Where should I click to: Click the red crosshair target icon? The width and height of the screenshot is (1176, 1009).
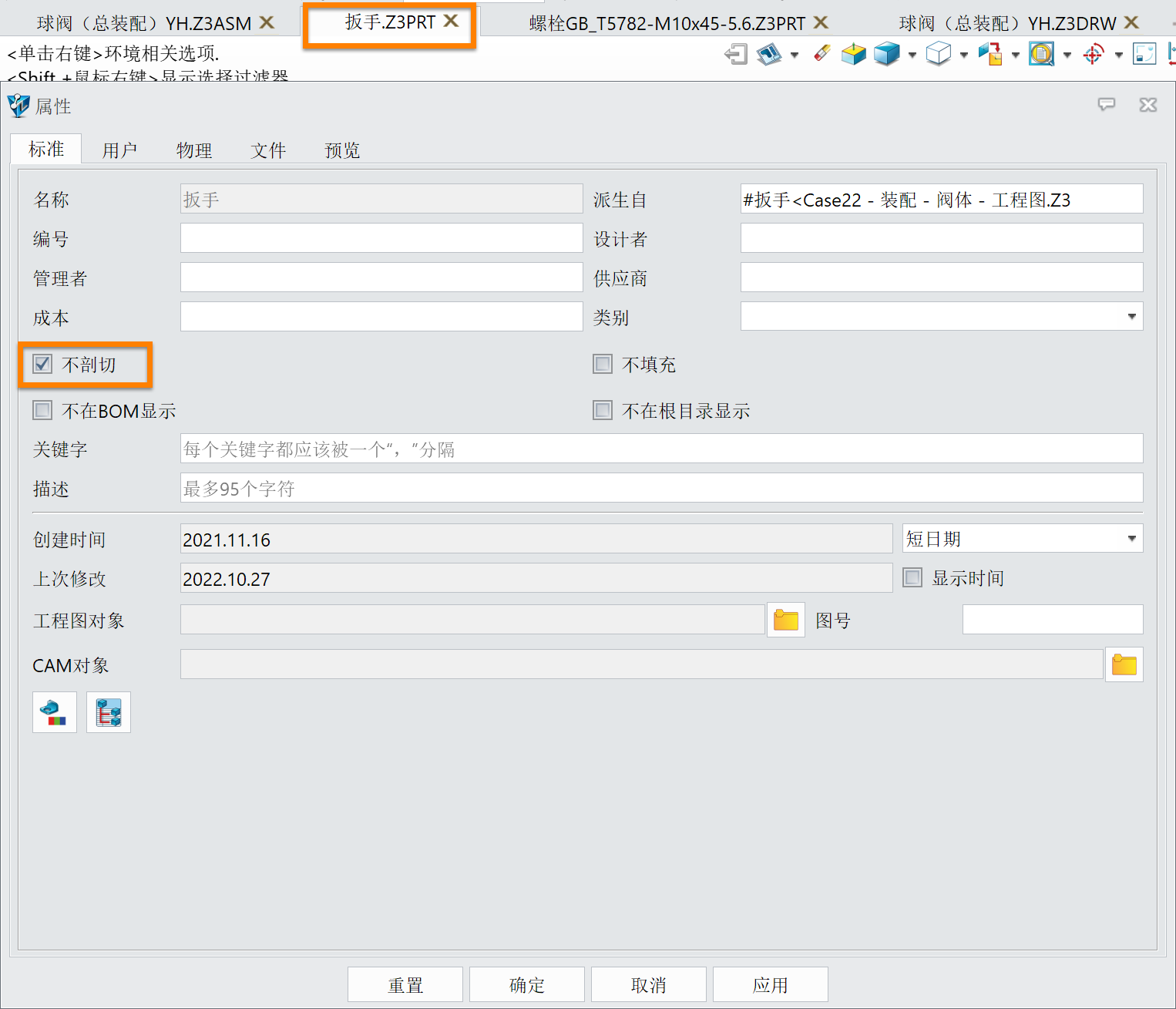(x=1093, y=54)
